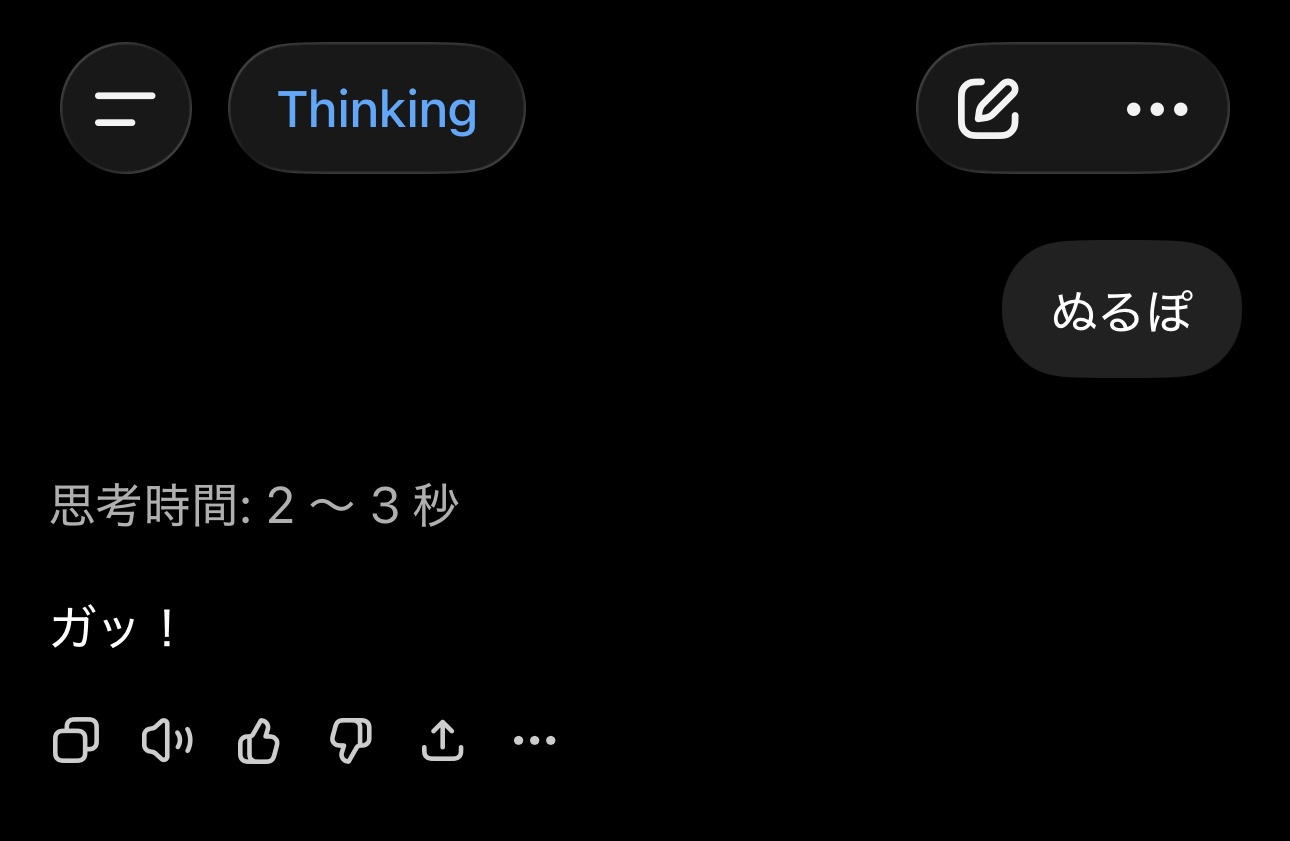Open the top-right three-dot options menu
The height and width of the screenshot is (841, 1290).
(1157, 109)
